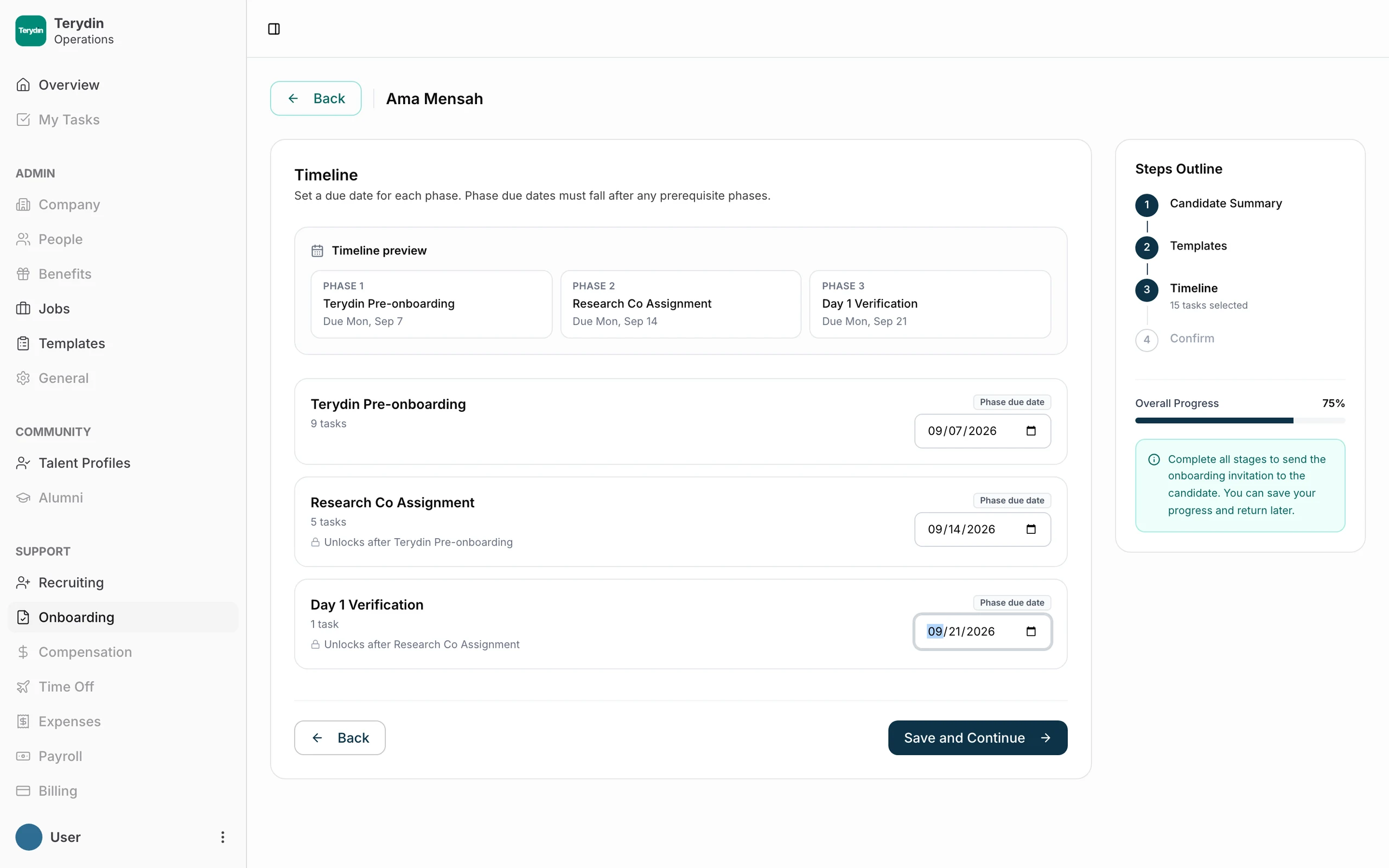Click the Phase 2 Research Co Assignment card
1389x868 pixels.
[x=680, y=304]
